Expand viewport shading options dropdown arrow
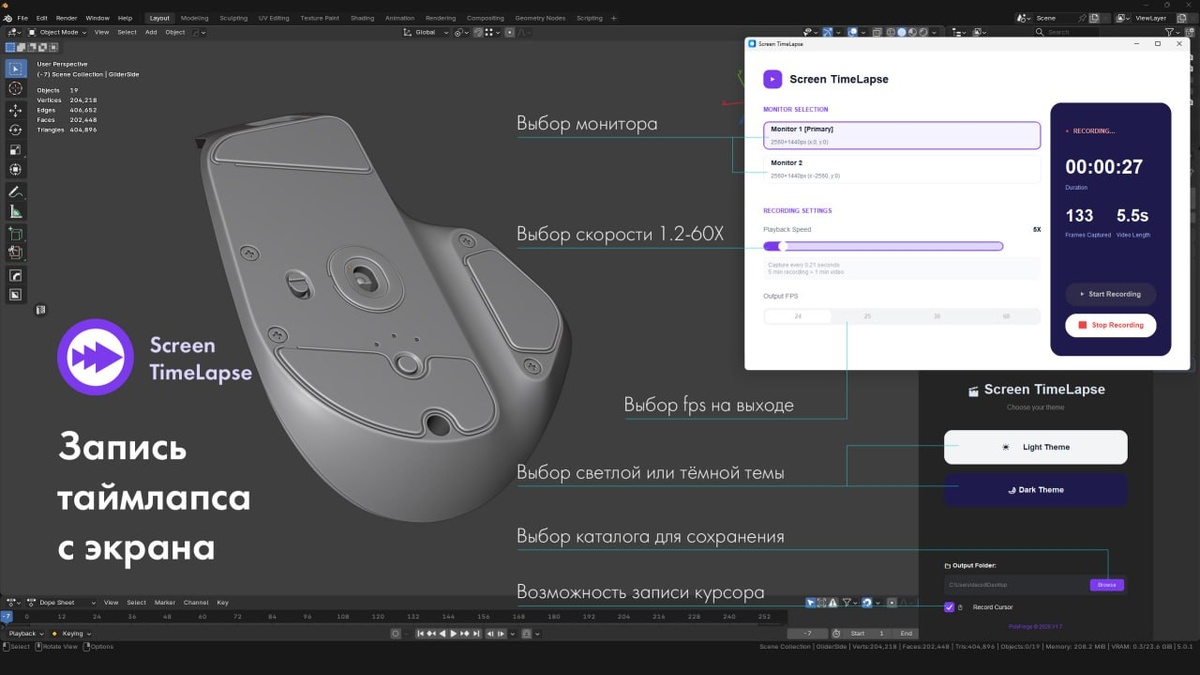1200x675 pixels. [x=936, y=32]
